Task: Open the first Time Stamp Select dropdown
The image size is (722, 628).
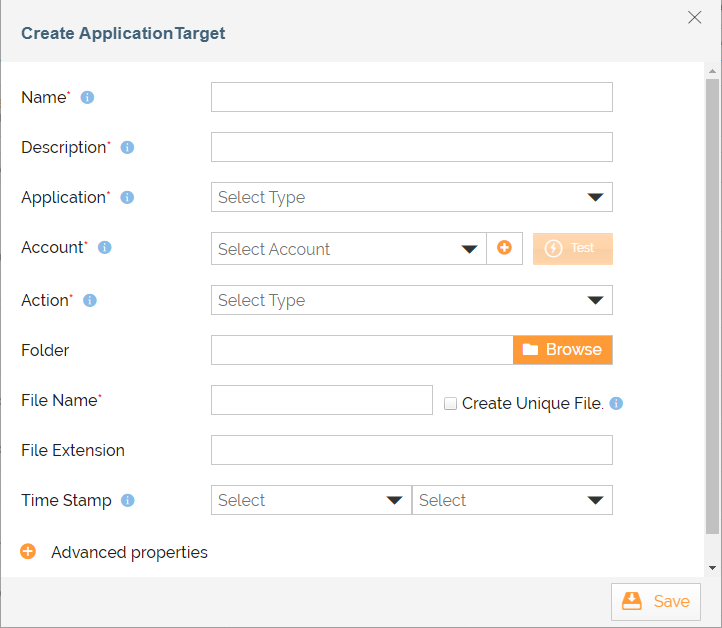Action: point(311,500)
